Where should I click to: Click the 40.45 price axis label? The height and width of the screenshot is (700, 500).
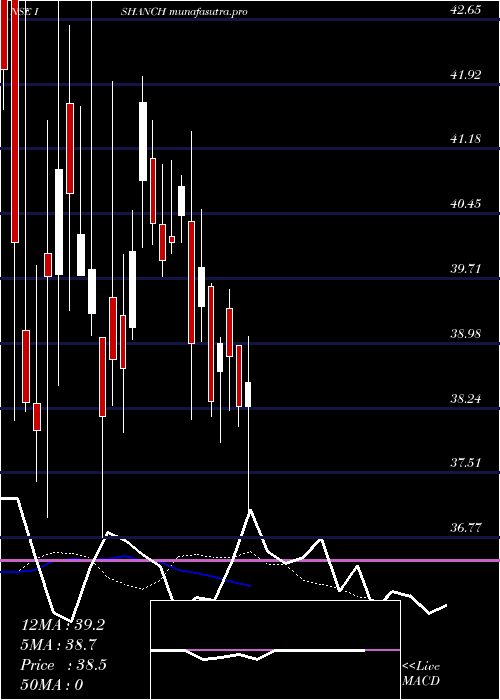[x=466, y=204]
